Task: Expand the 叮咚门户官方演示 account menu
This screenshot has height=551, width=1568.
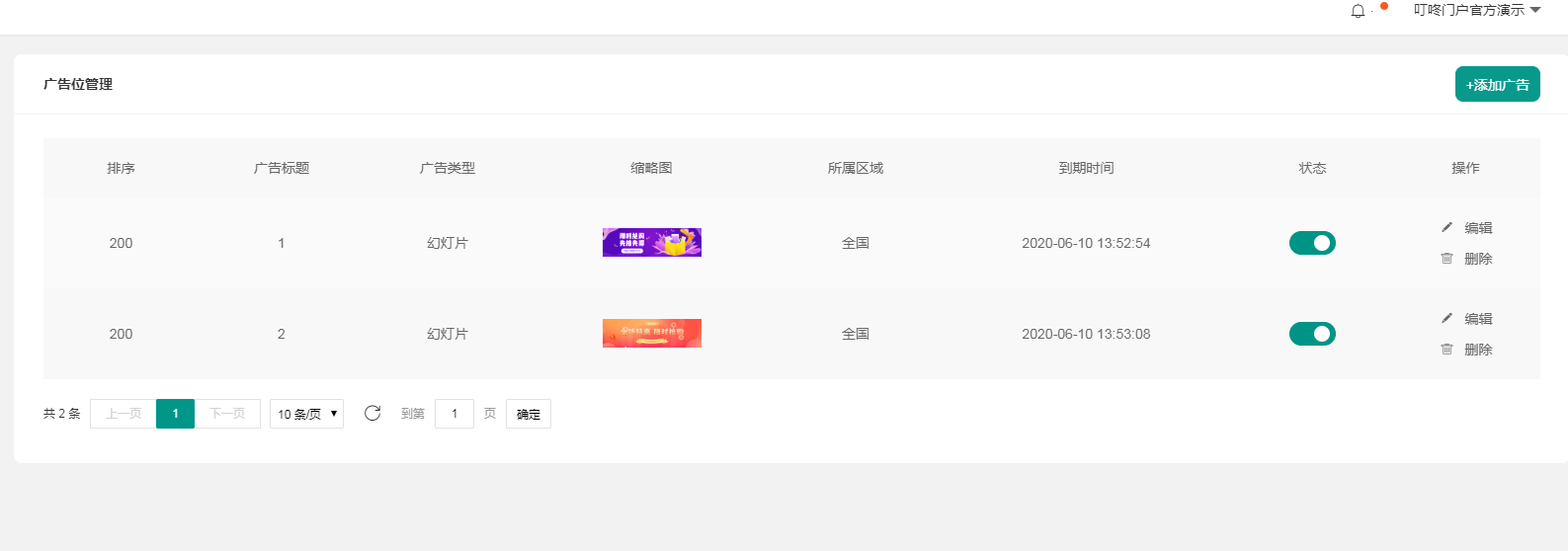Action: (x=1476, y=10)
